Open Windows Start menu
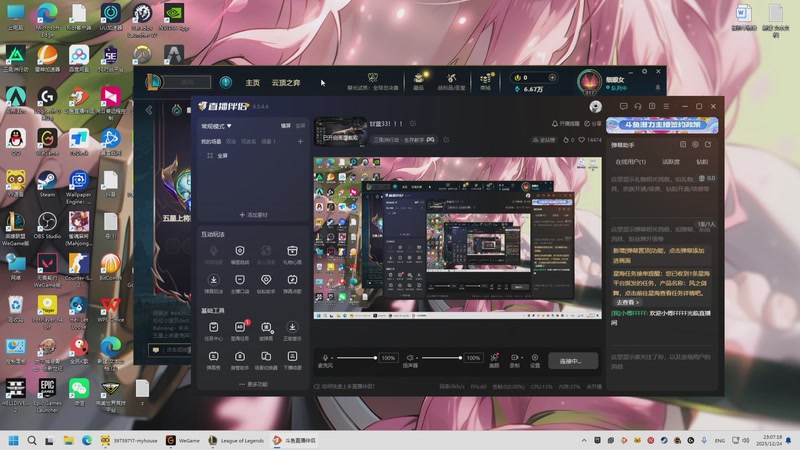This screenshot has width=800, height=450. pos(14,440)
